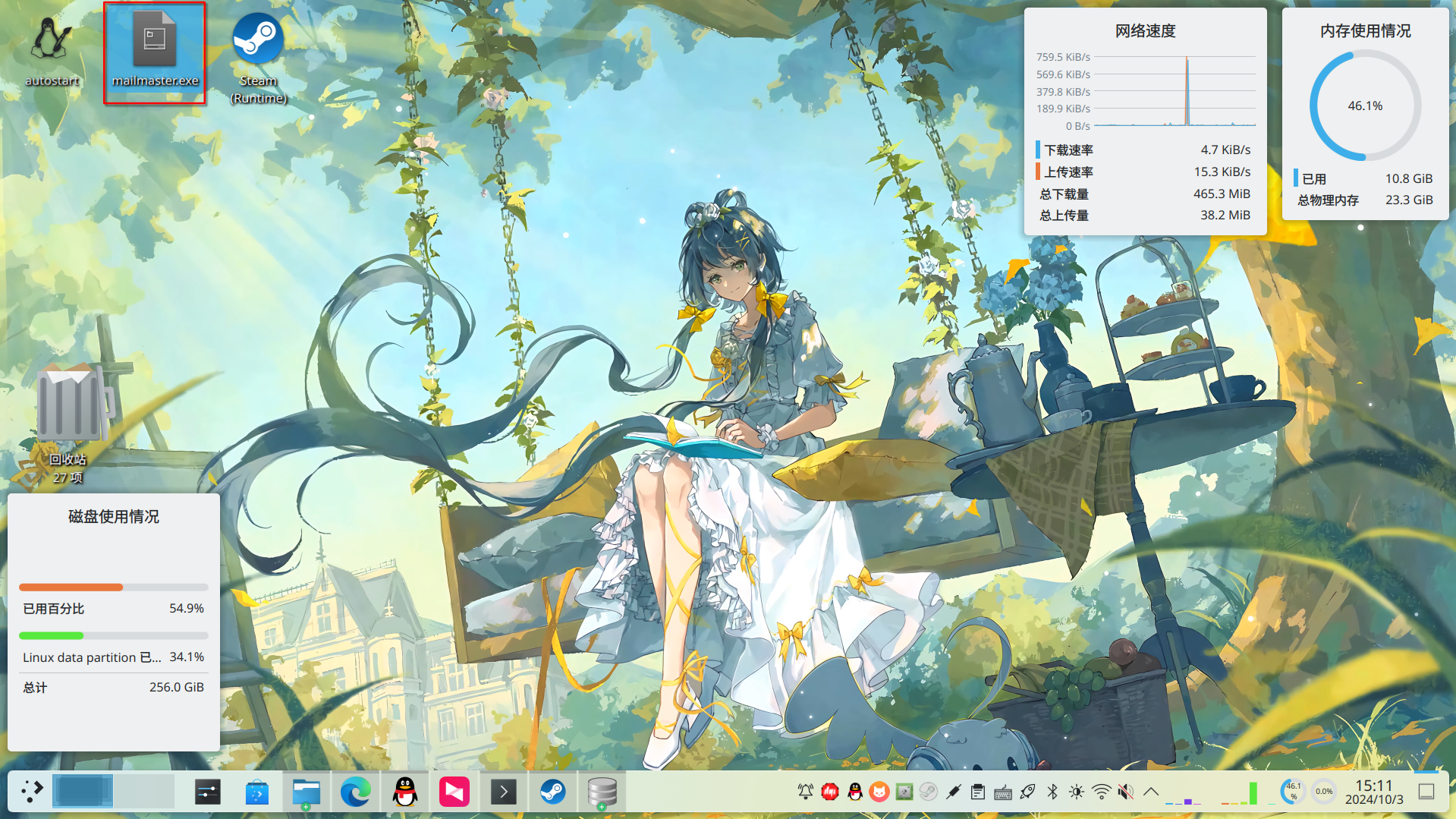Click the 总下载量 465.3 MiB value
Viewport: 1456px width, 819px height.
pyautogui.click(x=1222, y=194)
